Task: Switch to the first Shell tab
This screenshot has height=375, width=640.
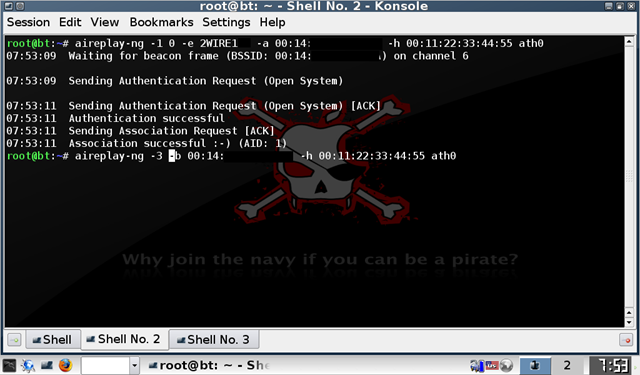Action: (53, 339)
